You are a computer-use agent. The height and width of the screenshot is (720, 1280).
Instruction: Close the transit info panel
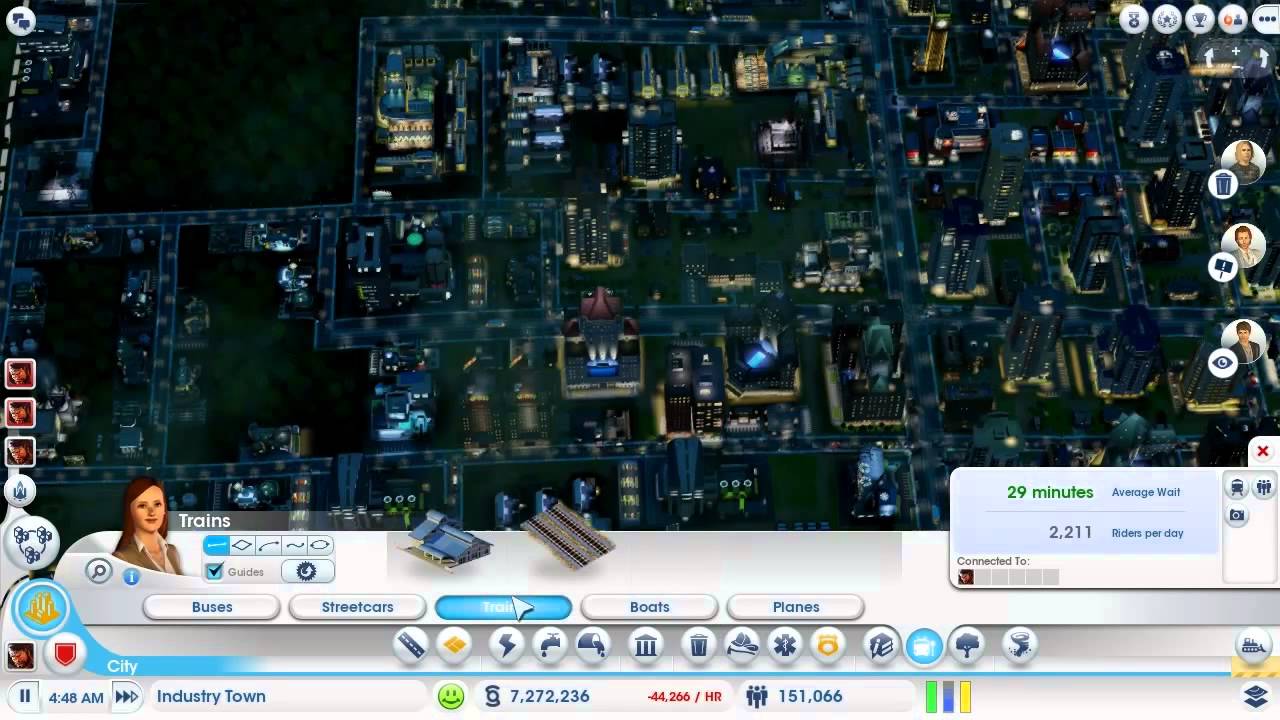(1263, 452)
